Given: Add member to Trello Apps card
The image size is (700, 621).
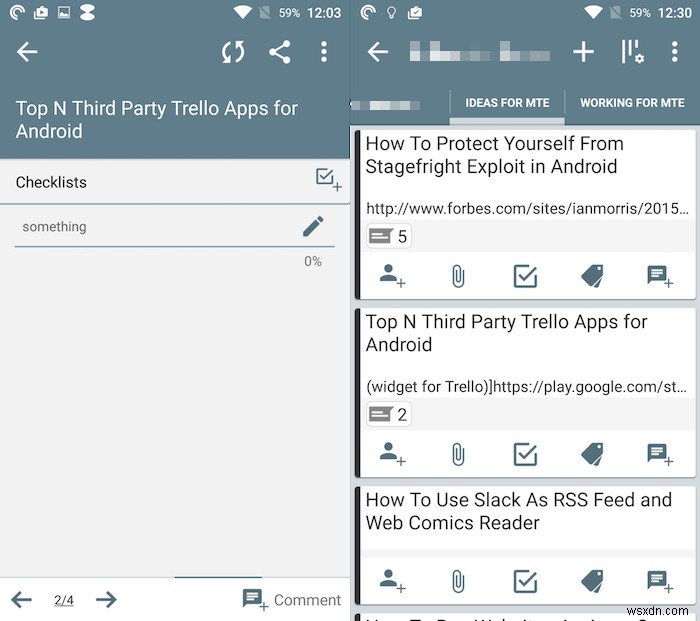Looking at the screenshot, I should click(x=392, y=454).
